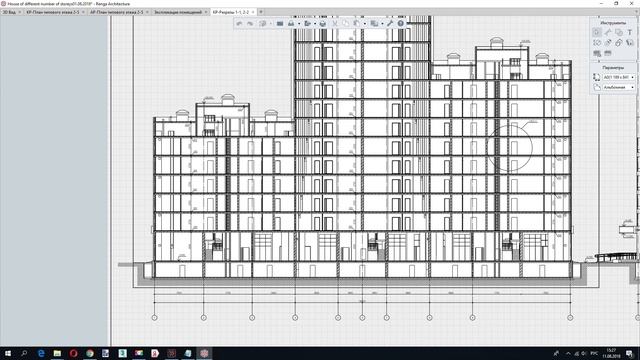Click first icon in second tools row
Image resolution: width=640 pixels, height=360 pixels.
pyautogui.click(x=597, y=43)
